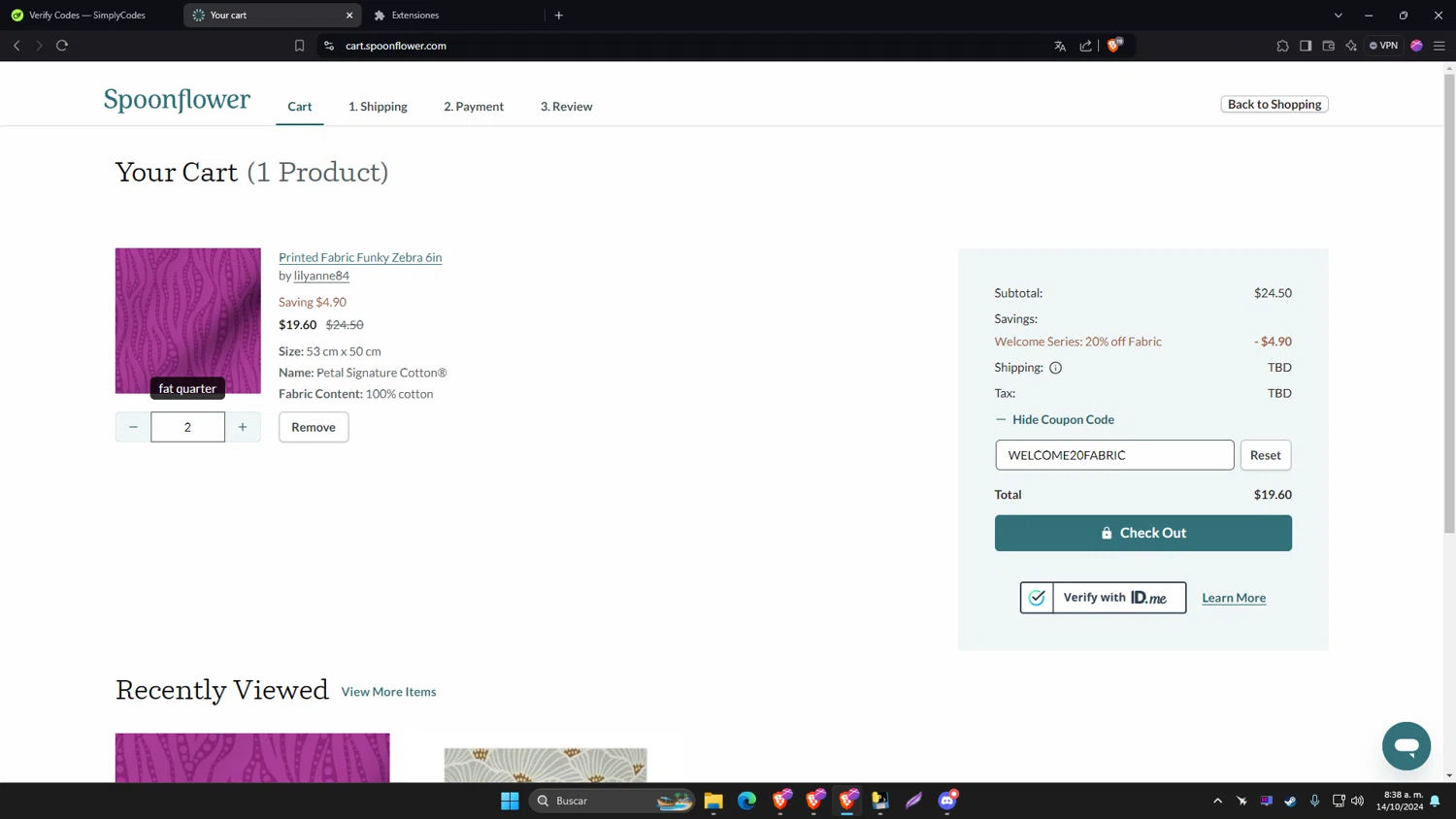
Task: Show hidden system tray icons
Action: [1217, 801]
